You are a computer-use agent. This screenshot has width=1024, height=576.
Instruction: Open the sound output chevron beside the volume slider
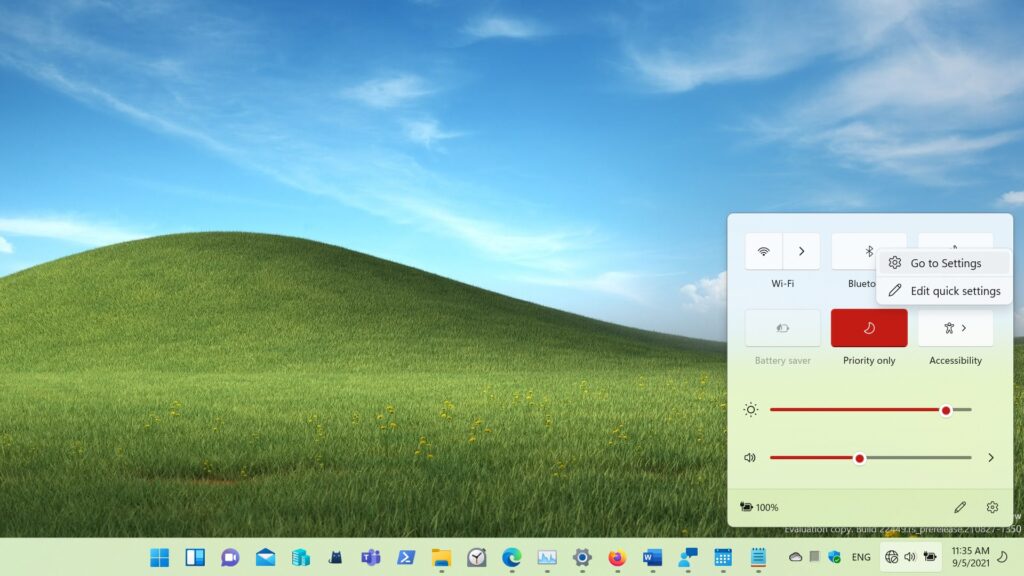[x=991, y=457]
